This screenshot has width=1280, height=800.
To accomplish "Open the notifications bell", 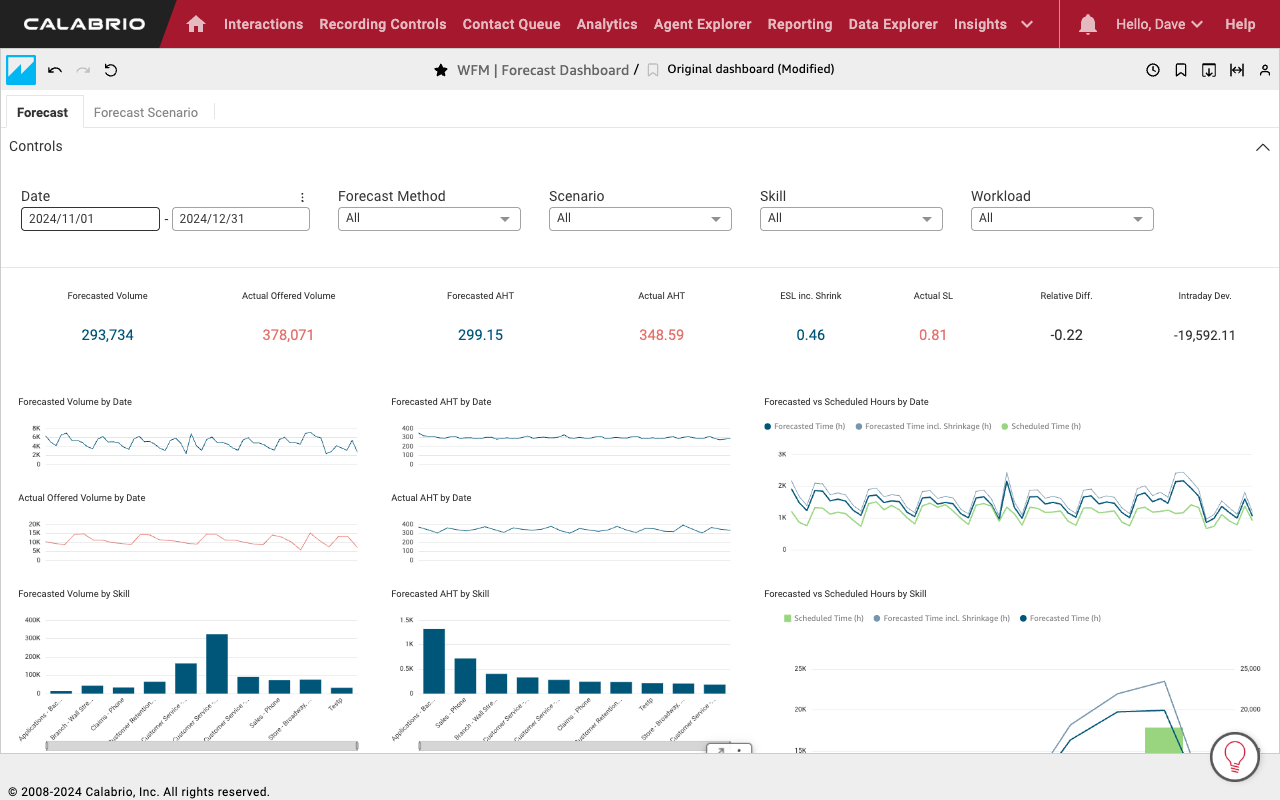I will pyautogui.click(x=1088, y=24).
